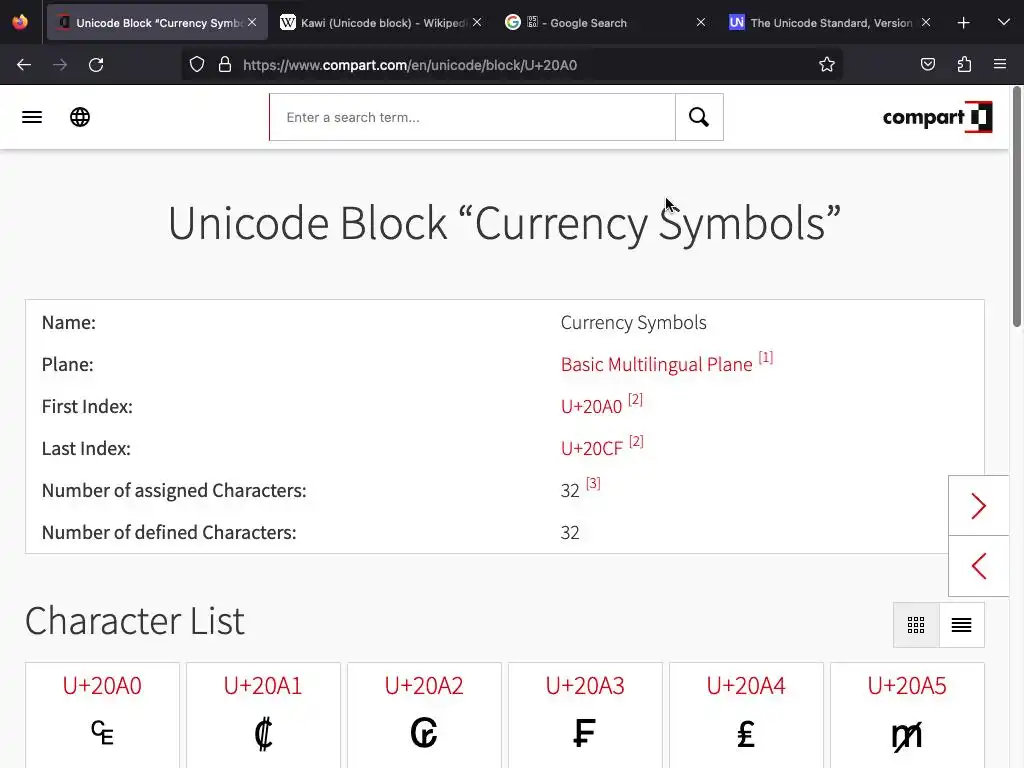
Task: Switch to the Google Search tab
Action: pos(600,22)
